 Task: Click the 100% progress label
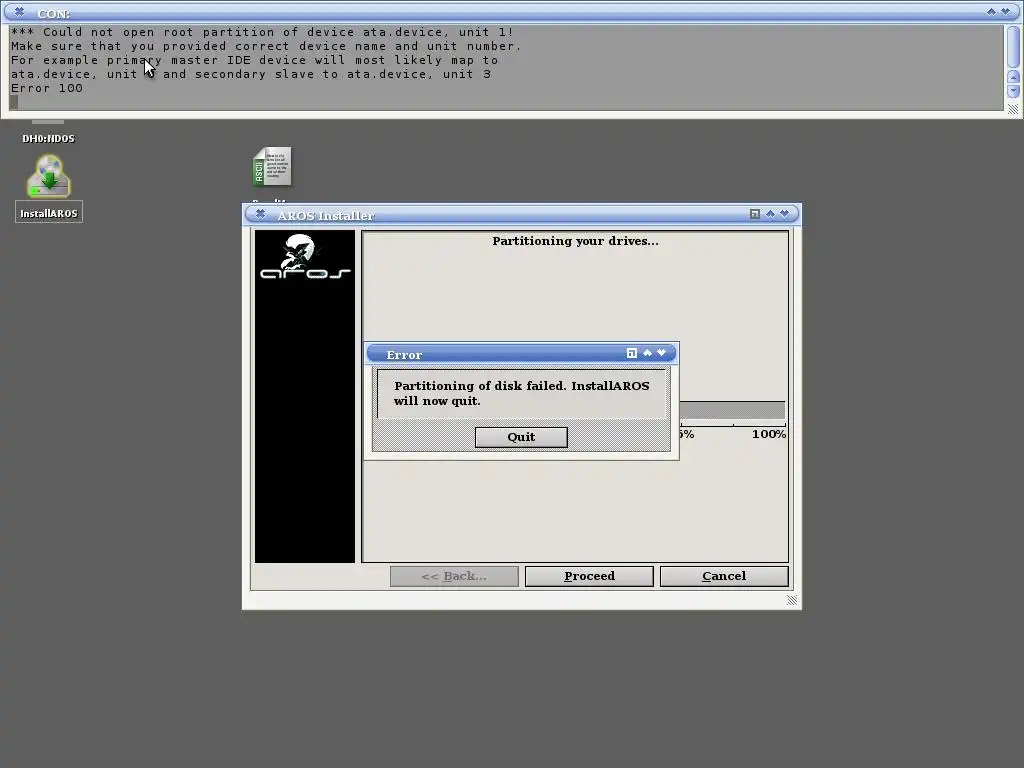[769, 434]
